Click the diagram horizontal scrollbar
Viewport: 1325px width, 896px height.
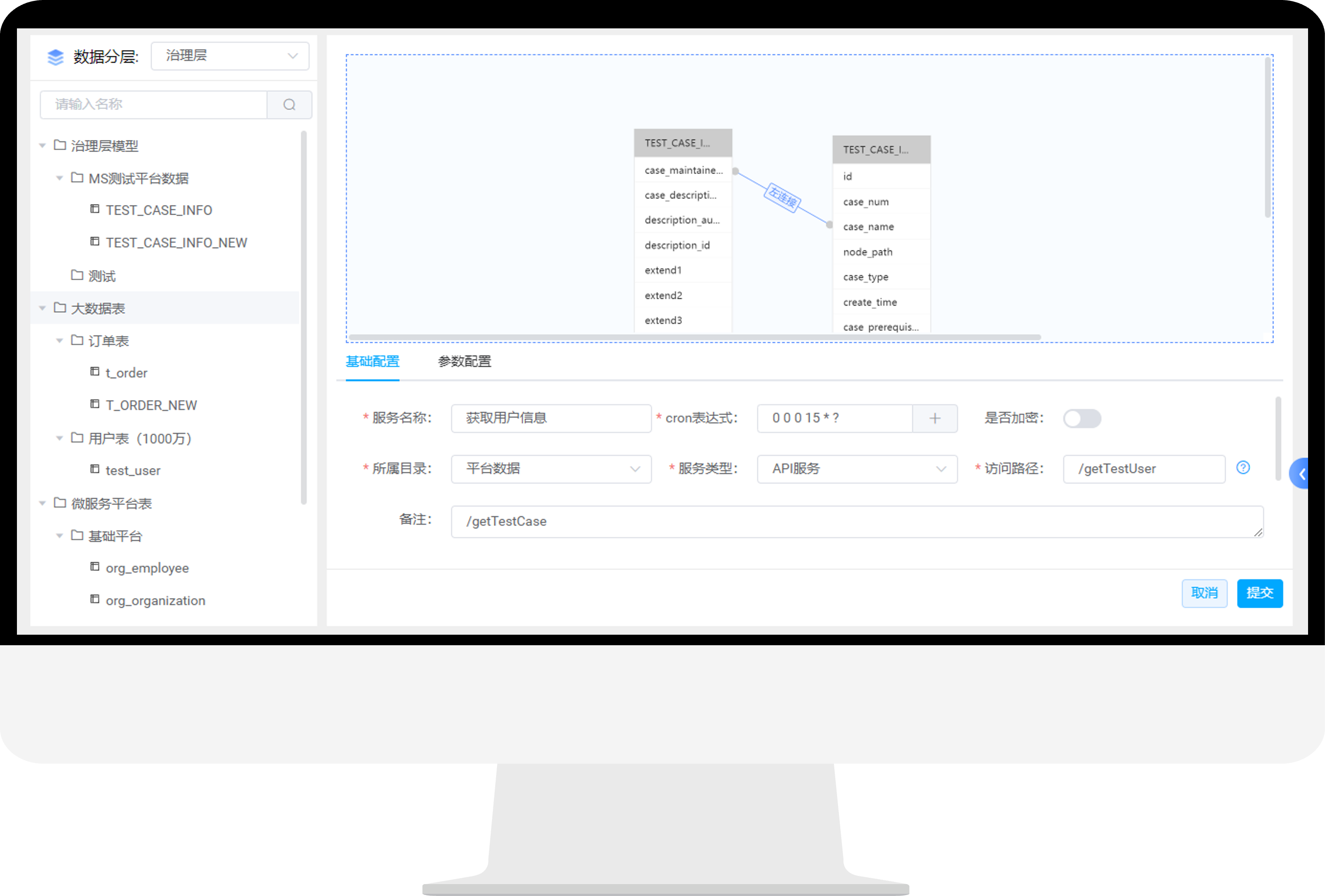click(694, 337)
